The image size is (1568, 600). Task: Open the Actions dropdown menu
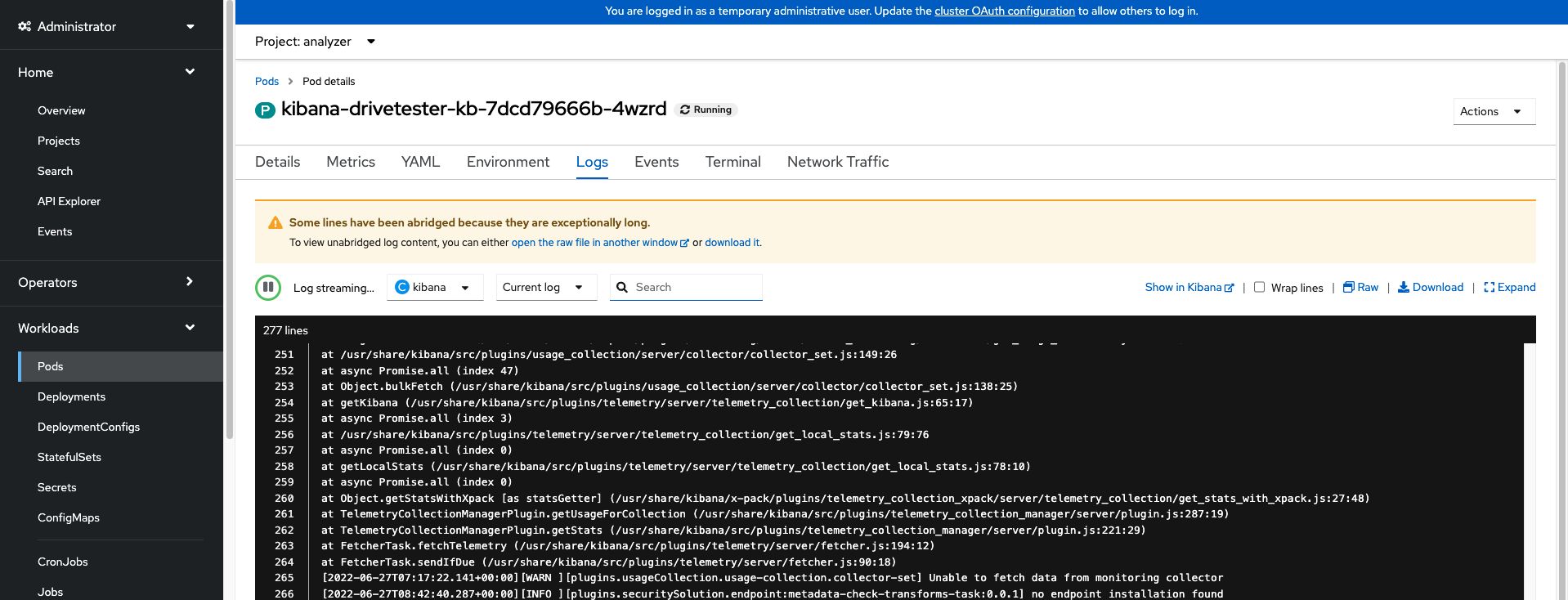pos(1493,111)
